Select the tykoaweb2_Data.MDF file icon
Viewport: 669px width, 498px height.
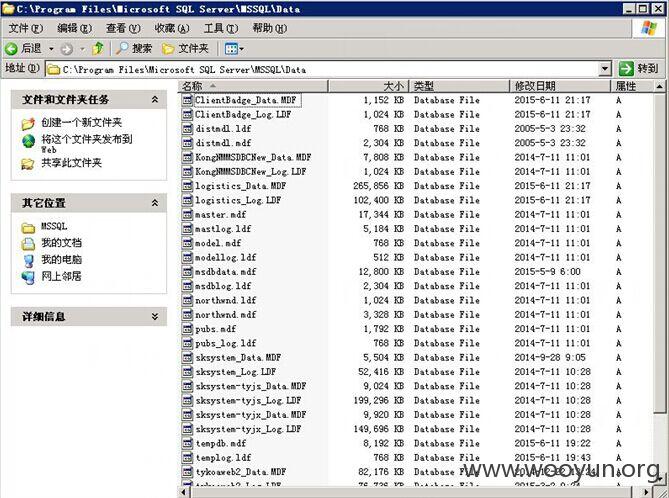[187, 472]
